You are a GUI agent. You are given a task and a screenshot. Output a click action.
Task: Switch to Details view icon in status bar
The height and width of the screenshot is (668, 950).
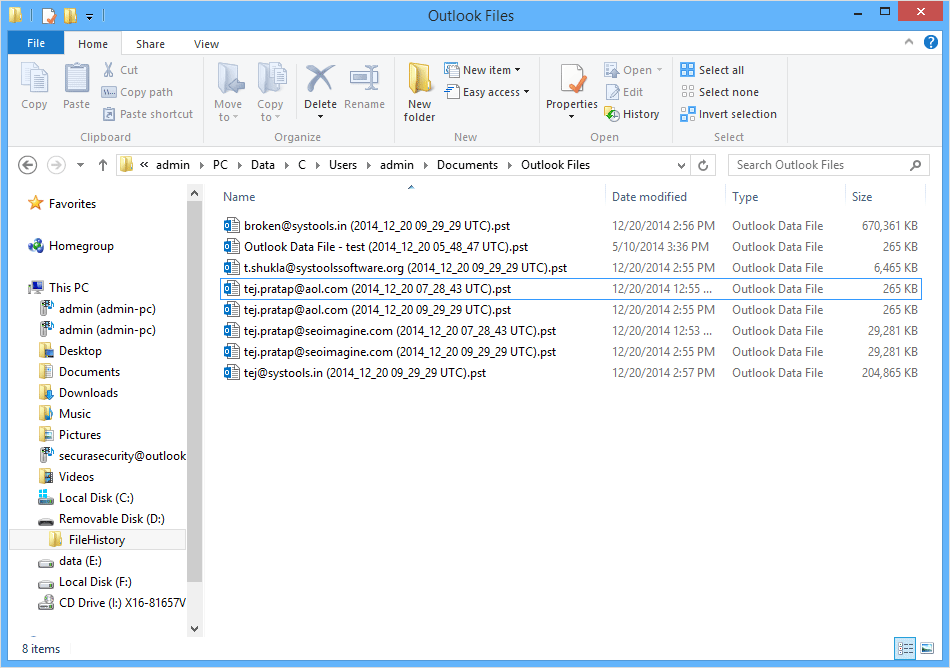click(x=905, y=649)
